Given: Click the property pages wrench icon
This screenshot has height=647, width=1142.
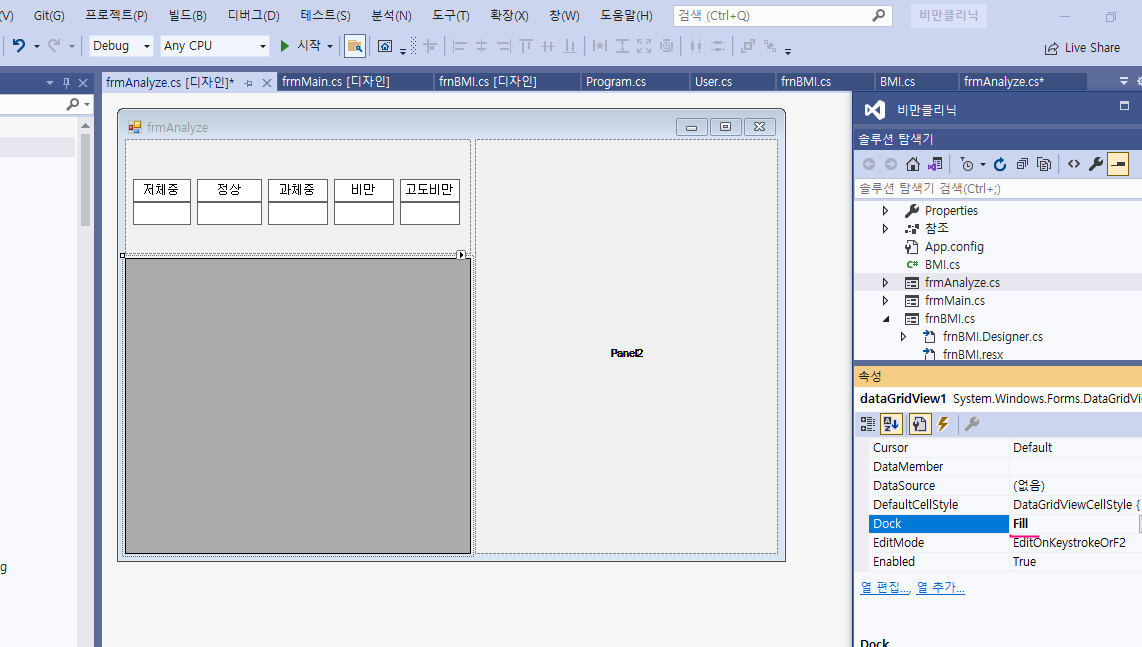Looking at the screenshot, I should [972, 424].
